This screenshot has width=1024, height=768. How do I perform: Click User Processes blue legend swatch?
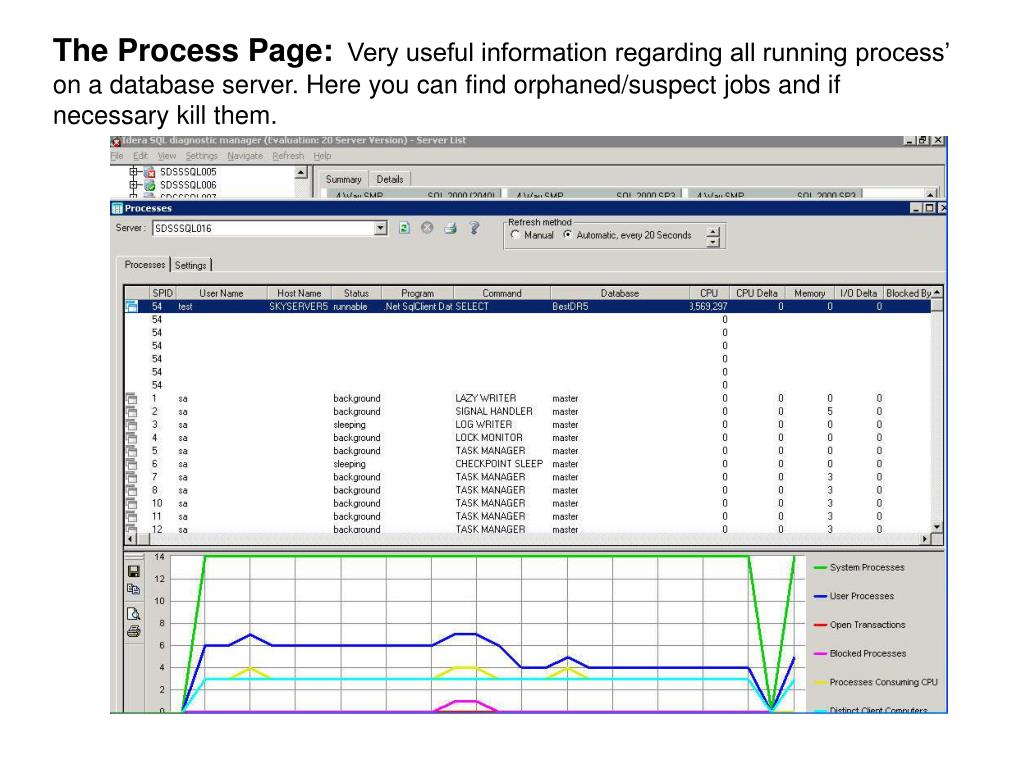tap(820, 596)
